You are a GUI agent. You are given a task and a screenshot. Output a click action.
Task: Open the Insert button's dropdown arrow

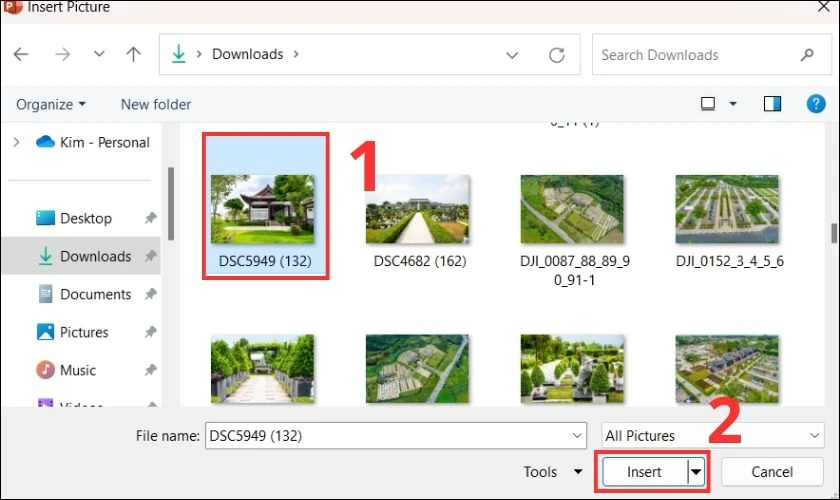pos(696,472)
